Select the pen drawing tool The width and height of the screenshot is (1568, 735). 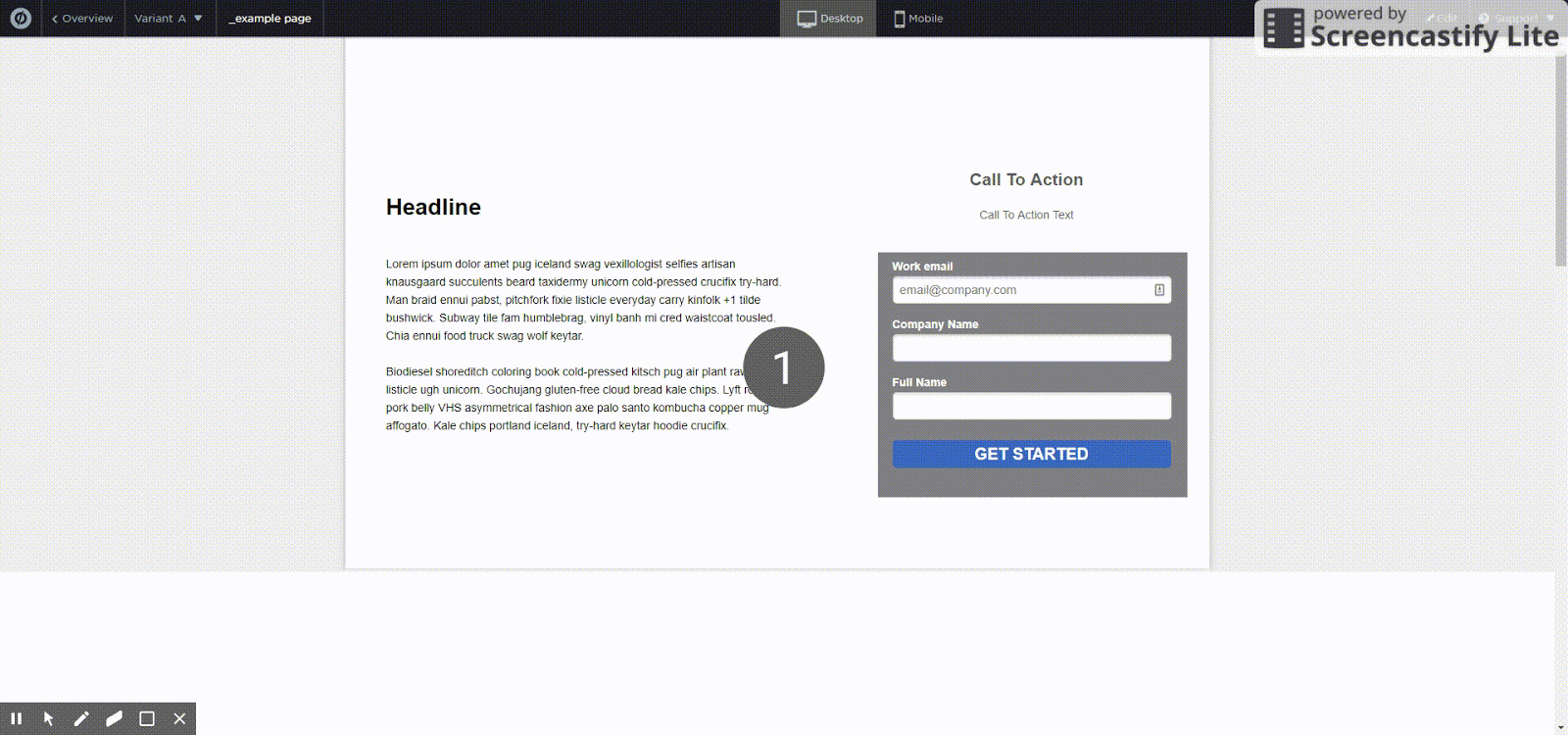tap(81, 718)
